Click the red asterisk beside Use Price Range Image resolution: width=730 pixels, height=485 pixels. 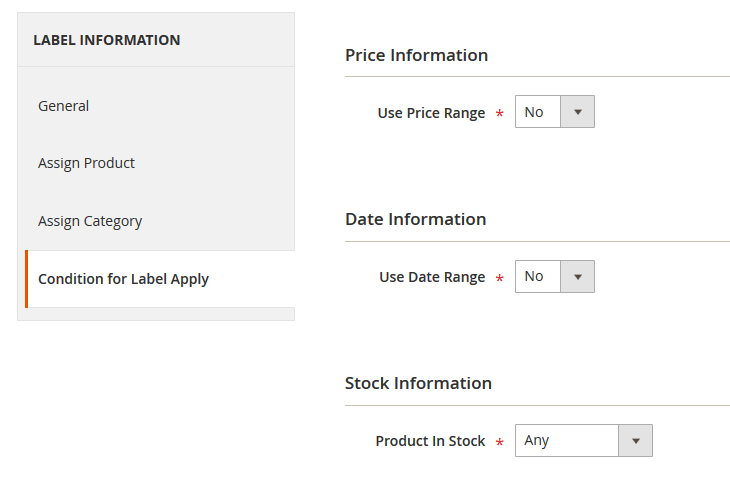pos(499,115)
